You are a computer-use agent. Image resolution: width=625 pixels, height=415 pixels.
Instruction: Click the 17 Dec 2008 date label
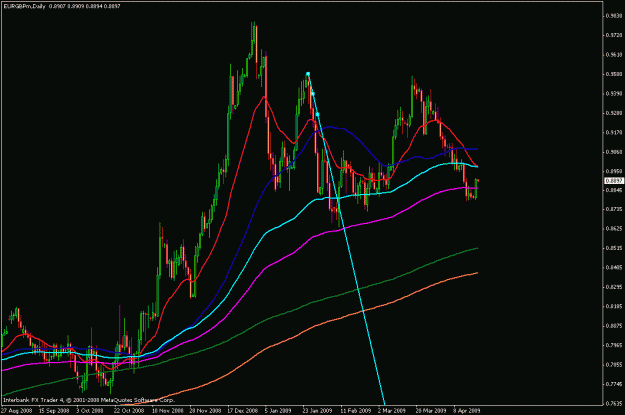pyautogui.click(x=243, y=410)
